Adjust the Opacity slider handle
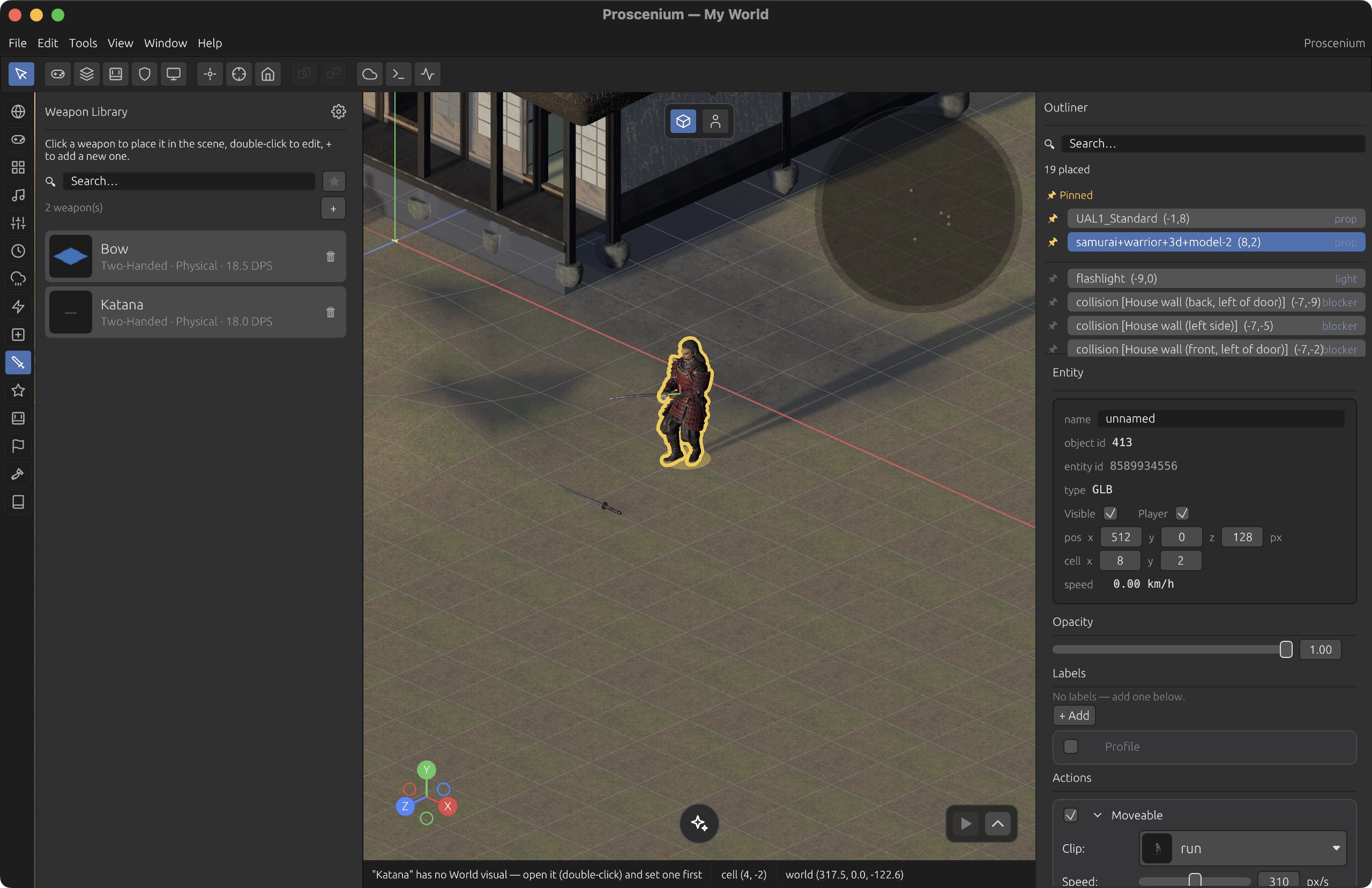 (1286, 649)
